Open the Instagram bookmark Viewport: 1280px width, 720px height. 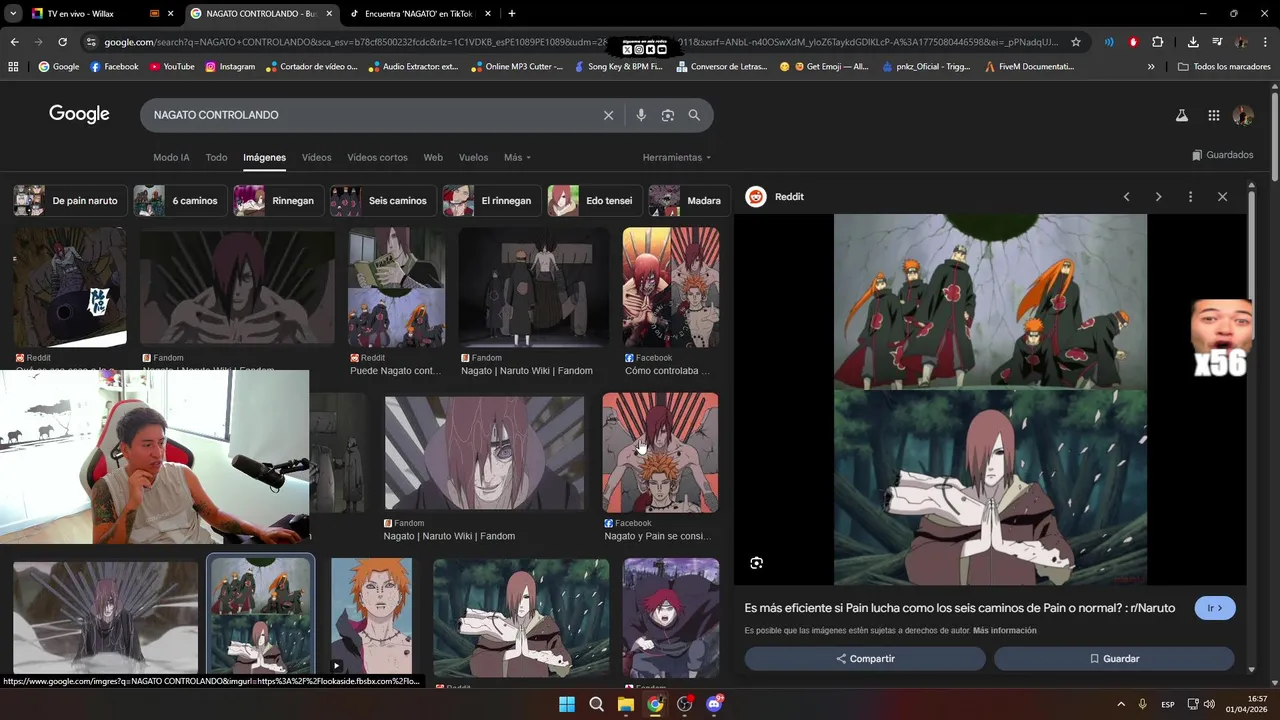point(230,67)
